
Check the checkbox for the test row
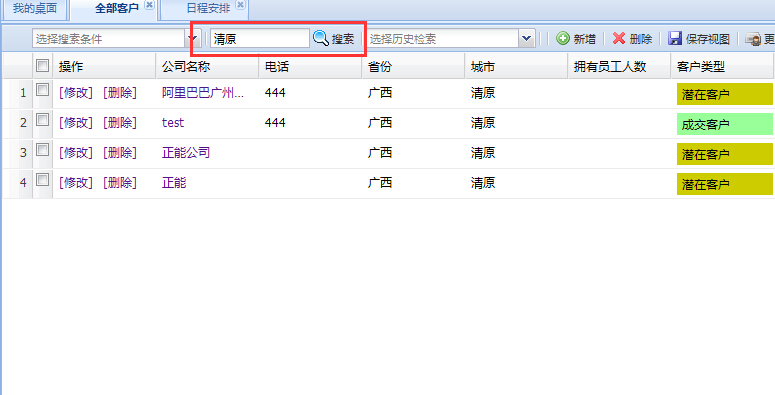[43, 120]
